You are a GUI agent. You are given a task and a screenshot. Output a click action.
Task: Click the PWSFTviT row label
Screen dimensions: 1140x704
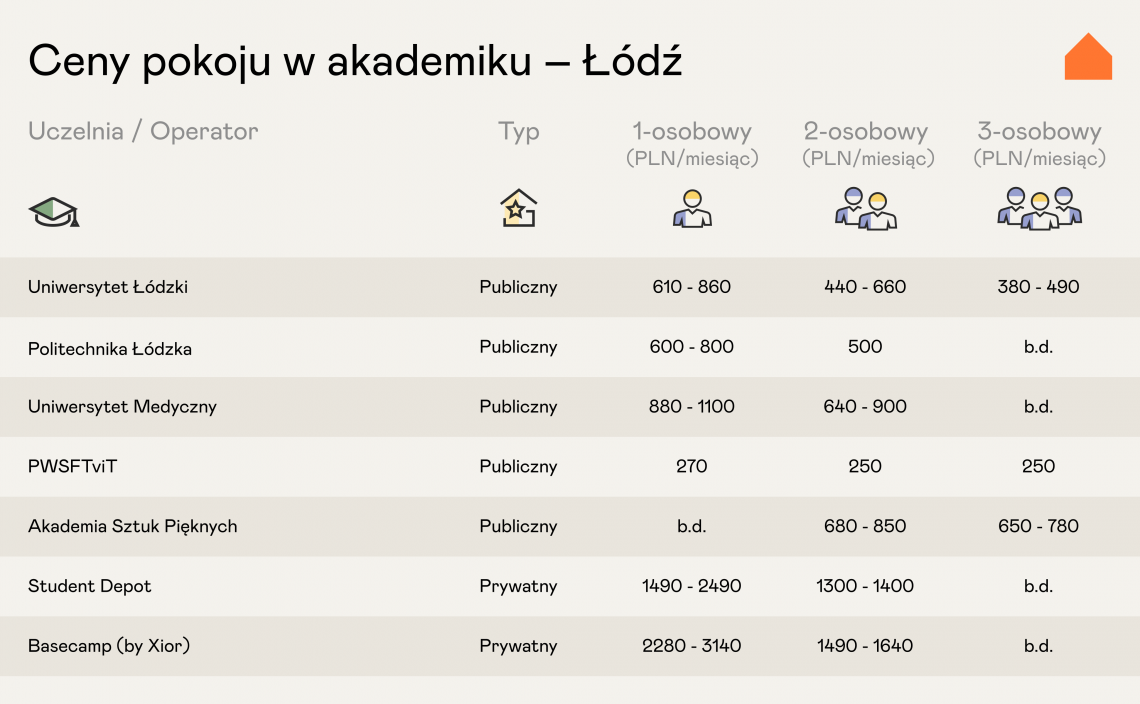72,467
